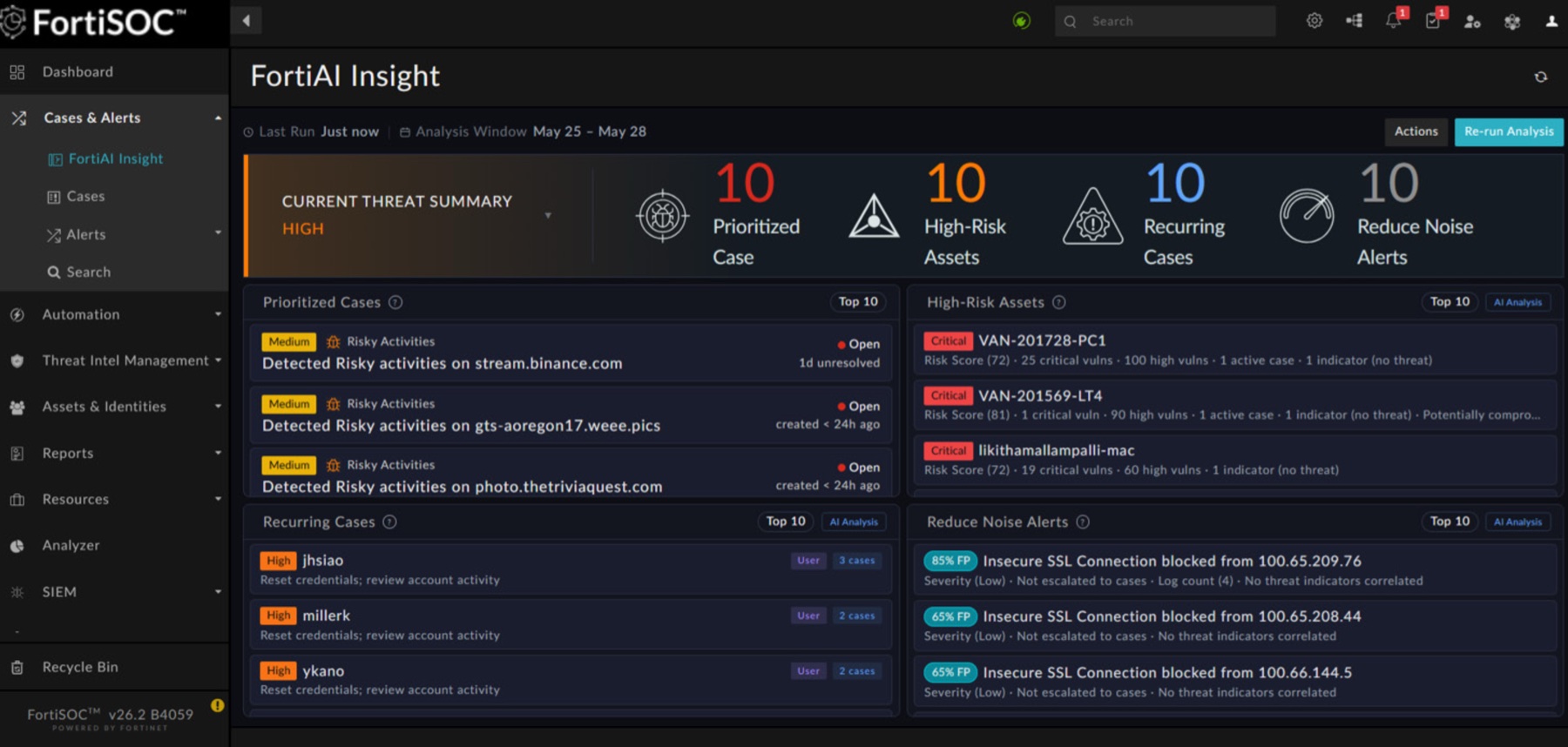Screen dimensions: 1568x747
Task: Click the 3 cases tag for jhsiao
Action: click(857, 561)
